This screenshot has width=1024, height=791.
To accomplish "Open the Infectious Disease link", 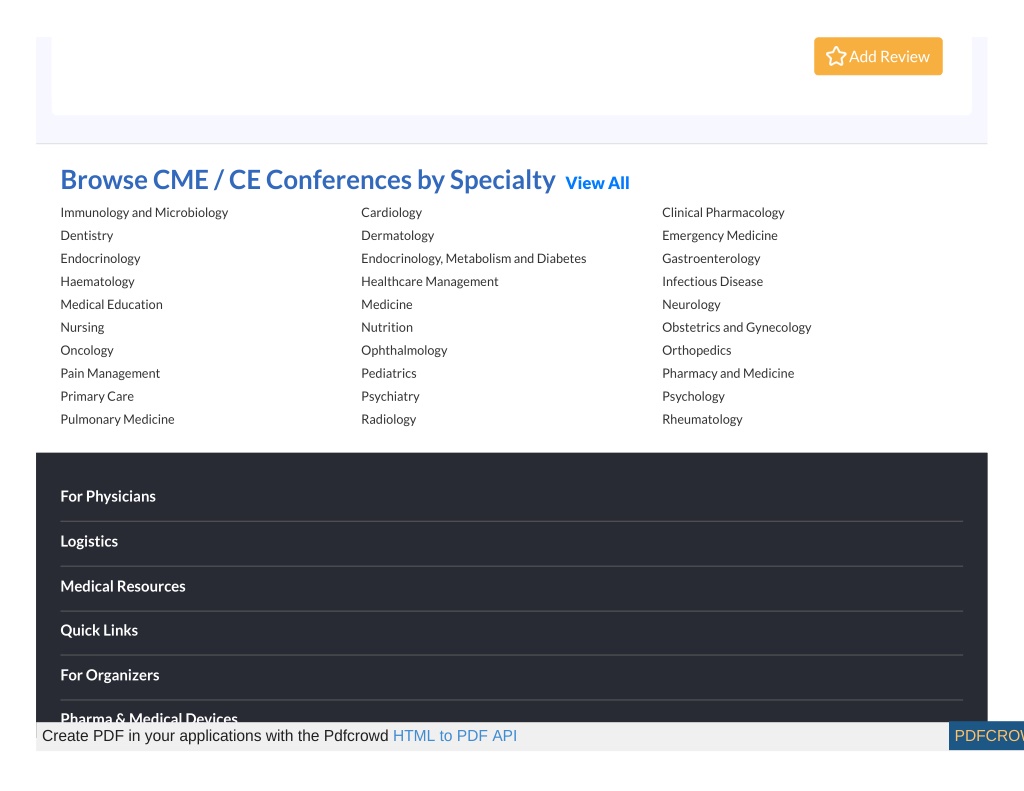I will coord(712,282).
